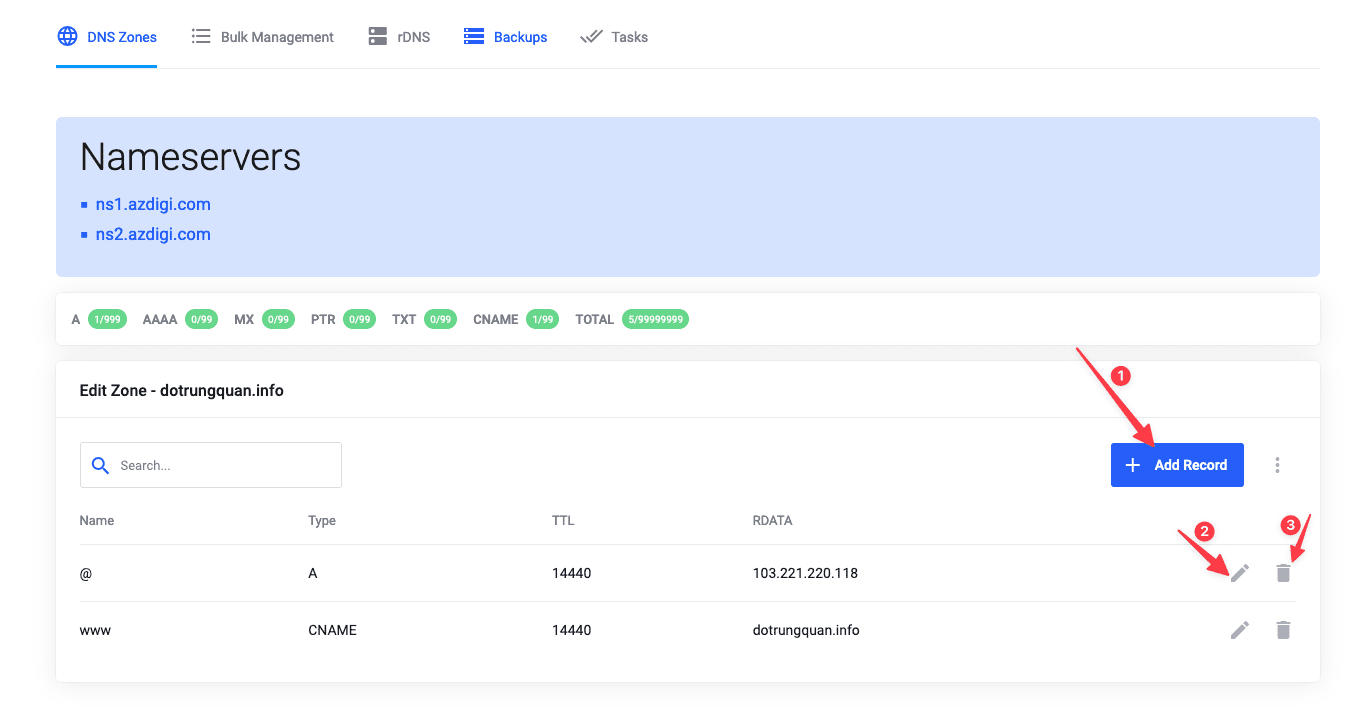Open the three-dot more options menu
The height and width of the screenshot is (724, 1369).
(x=1277, y=465)
